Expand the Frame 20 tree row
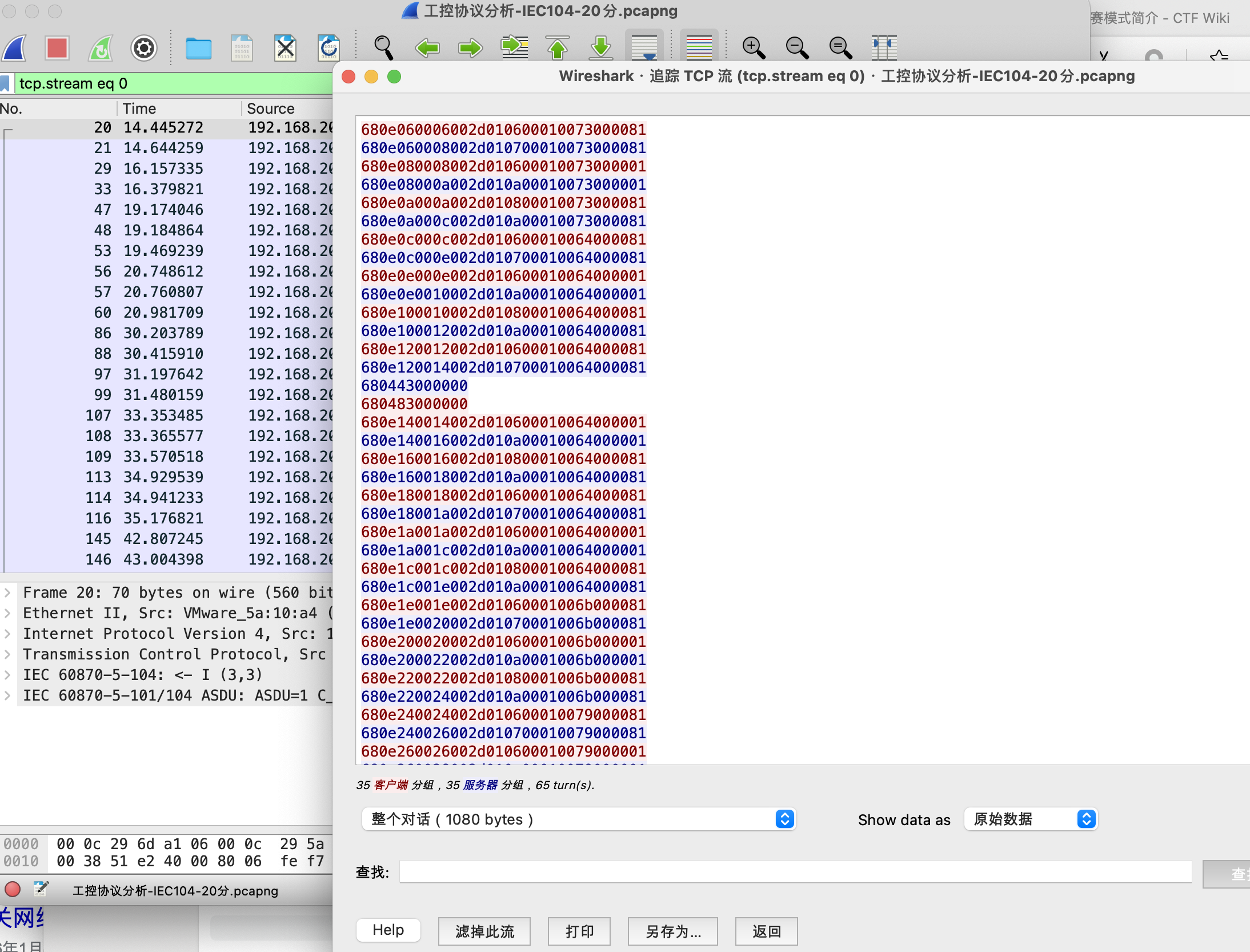Image resolution: width=1250 pixels, height=952 pixels. (x=8, y=593)
